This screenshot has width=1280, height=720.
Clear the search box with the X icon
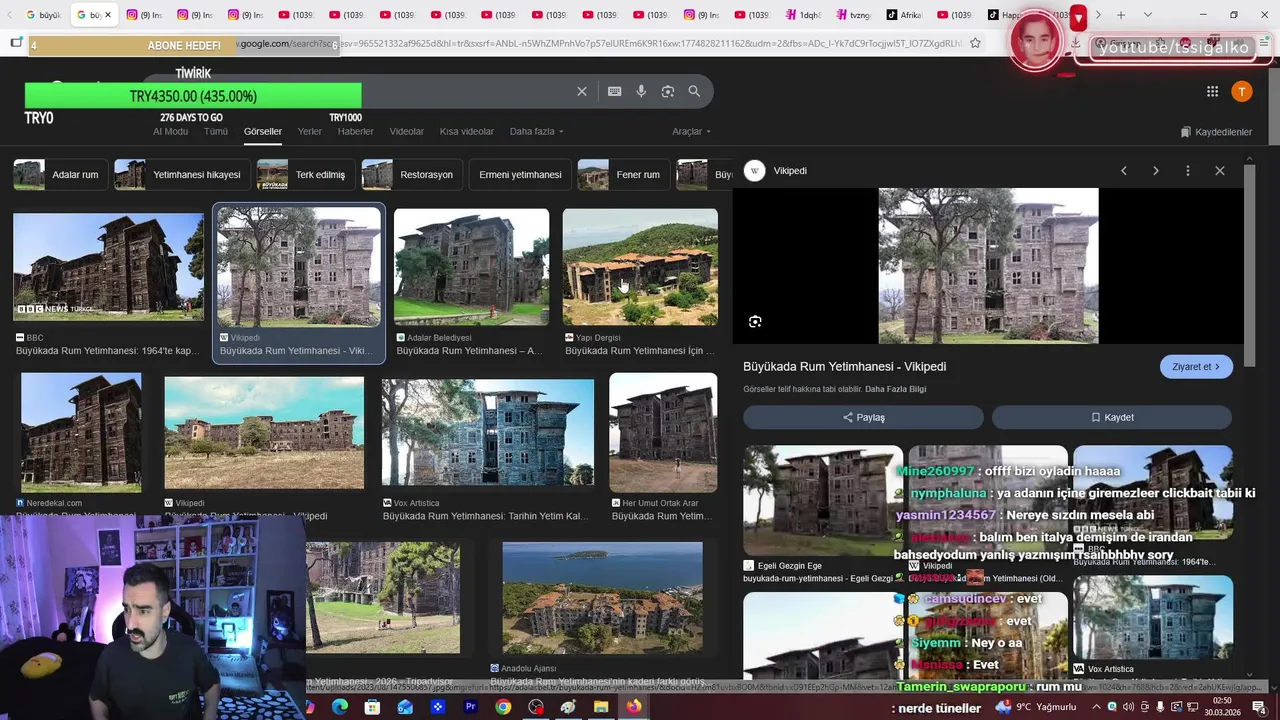coord(582,91)
